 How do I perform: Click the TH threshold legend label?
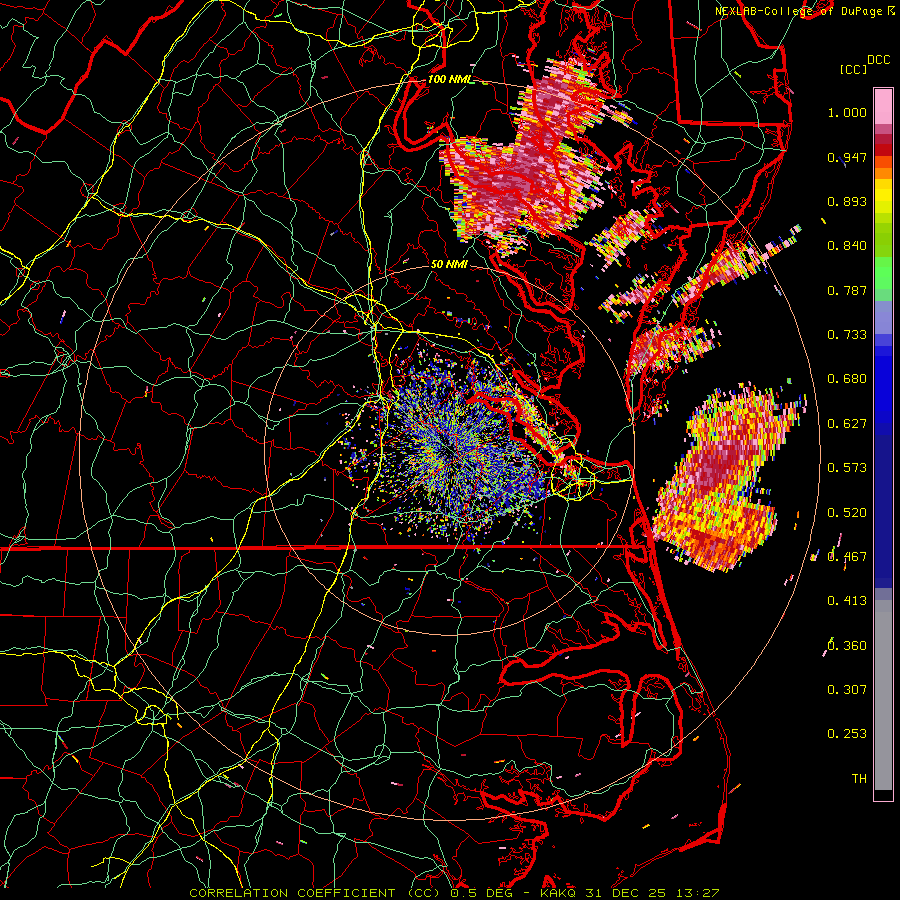[859, 779]
